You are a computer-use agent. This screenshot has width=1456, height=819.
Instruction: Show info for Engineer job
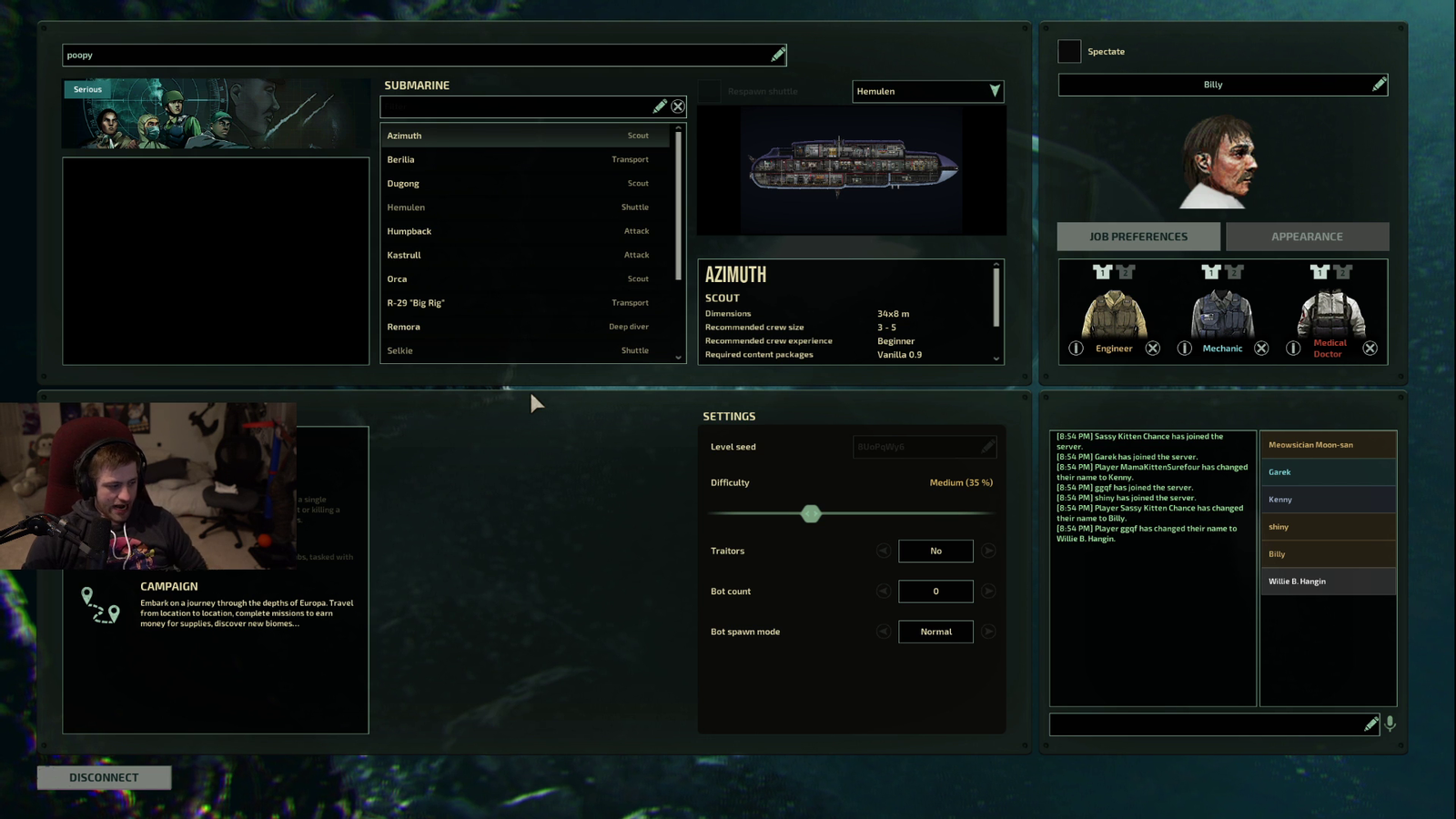point(1076,349)
